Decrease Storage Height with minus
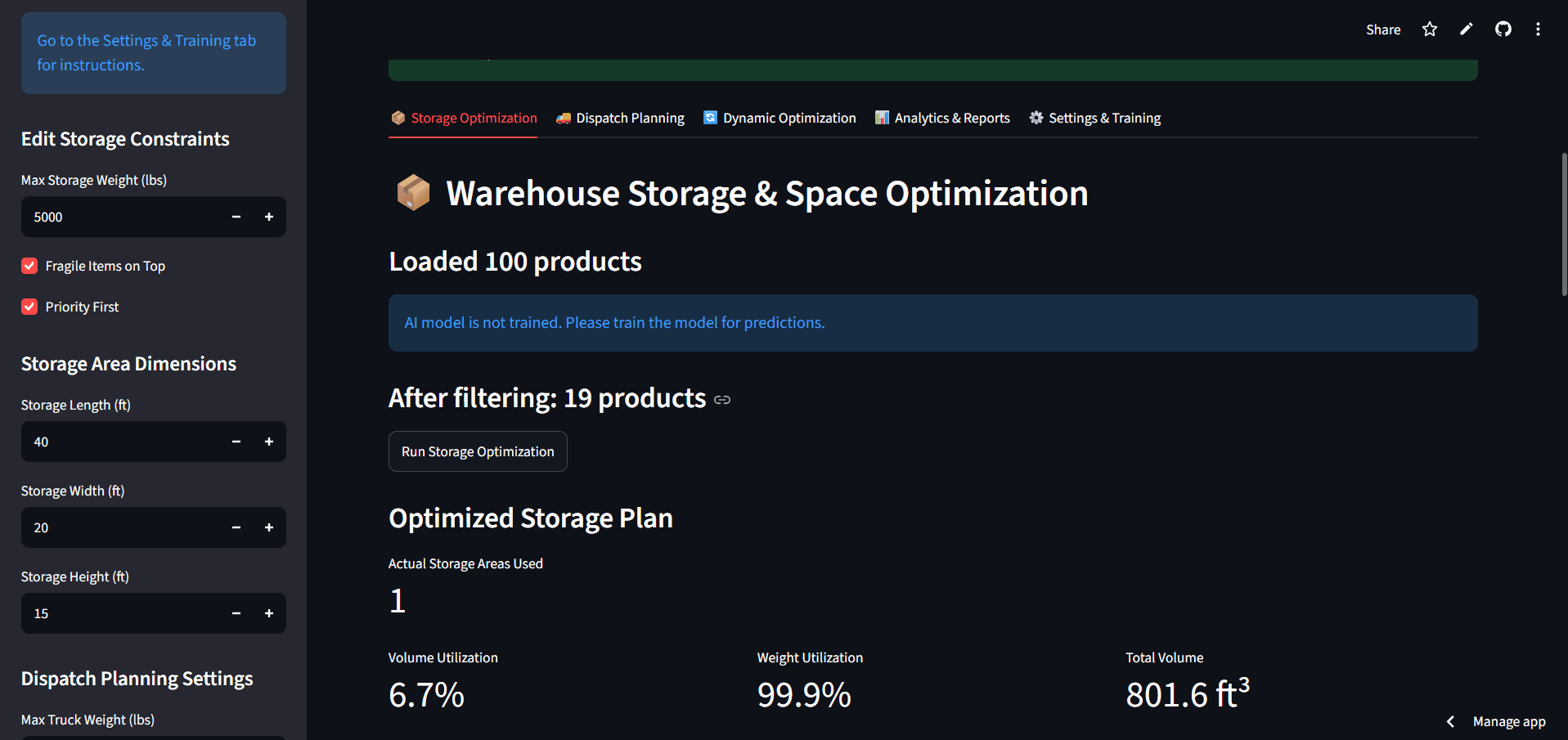Viewport: 1568px width, 740px height. click(x=236, y=613)
